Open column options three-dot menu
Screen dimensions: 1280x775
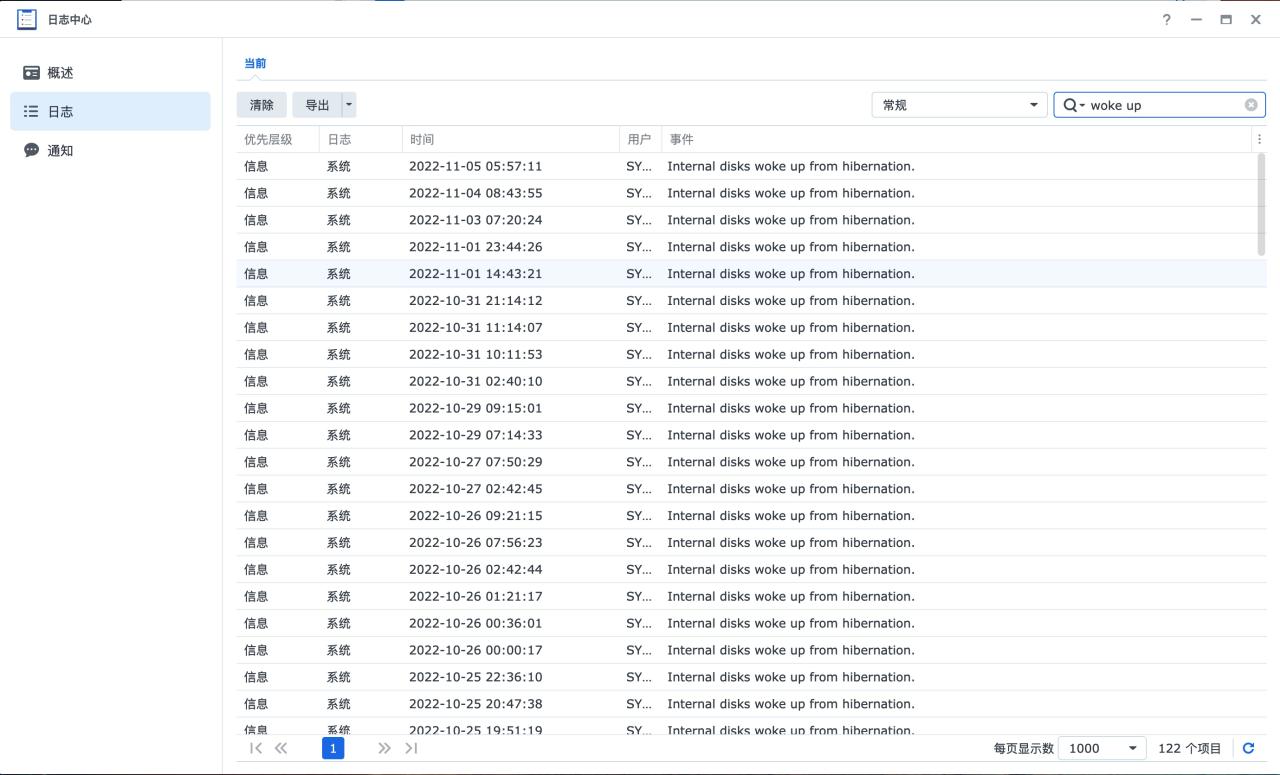click(1259, 140)
